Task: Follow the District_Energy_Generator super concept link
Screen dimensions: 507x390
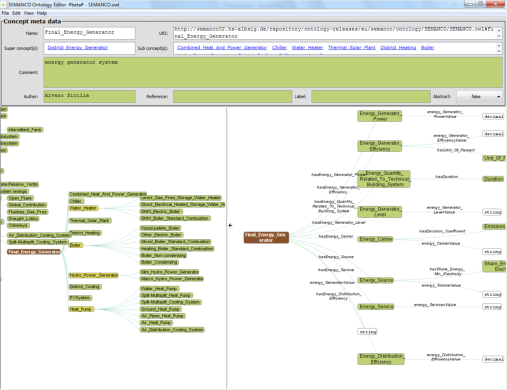Action: pyautogui.click(x=78, y=48)
